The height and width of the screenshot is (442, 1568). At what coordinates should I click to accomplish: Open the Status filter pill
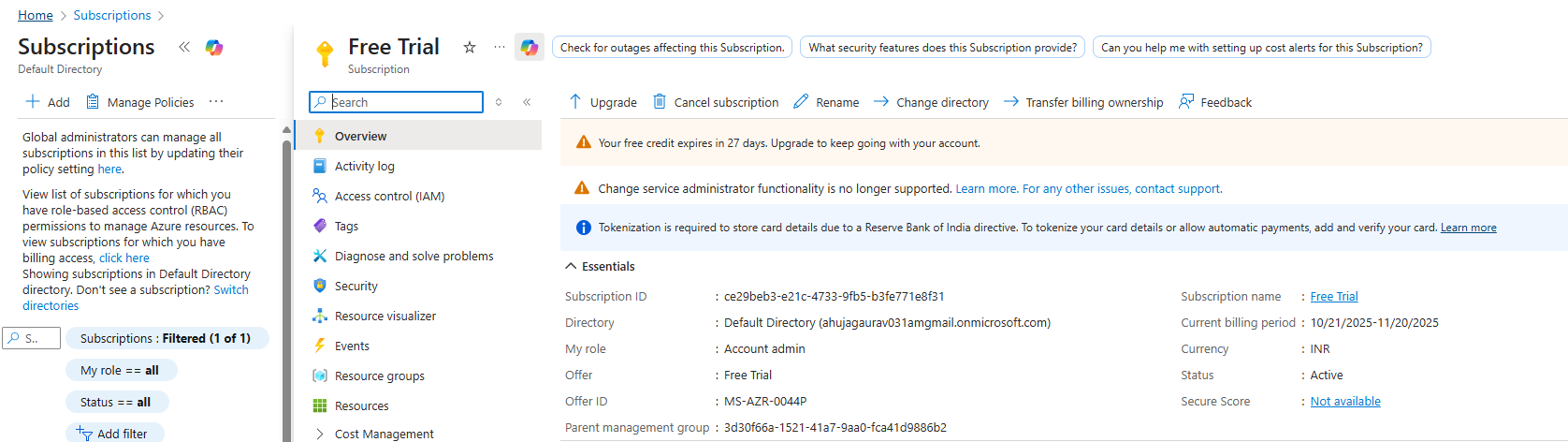(x=115, y=402)
